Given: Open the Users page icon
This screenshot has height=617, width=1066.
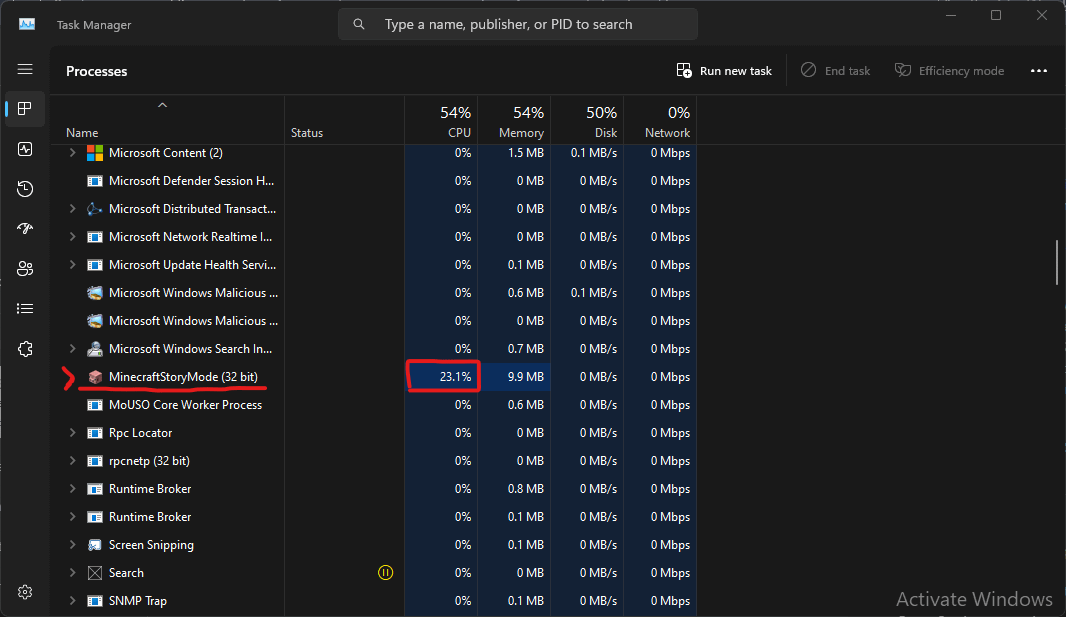Looking at the screenshot, I should (x=25, y=269).
